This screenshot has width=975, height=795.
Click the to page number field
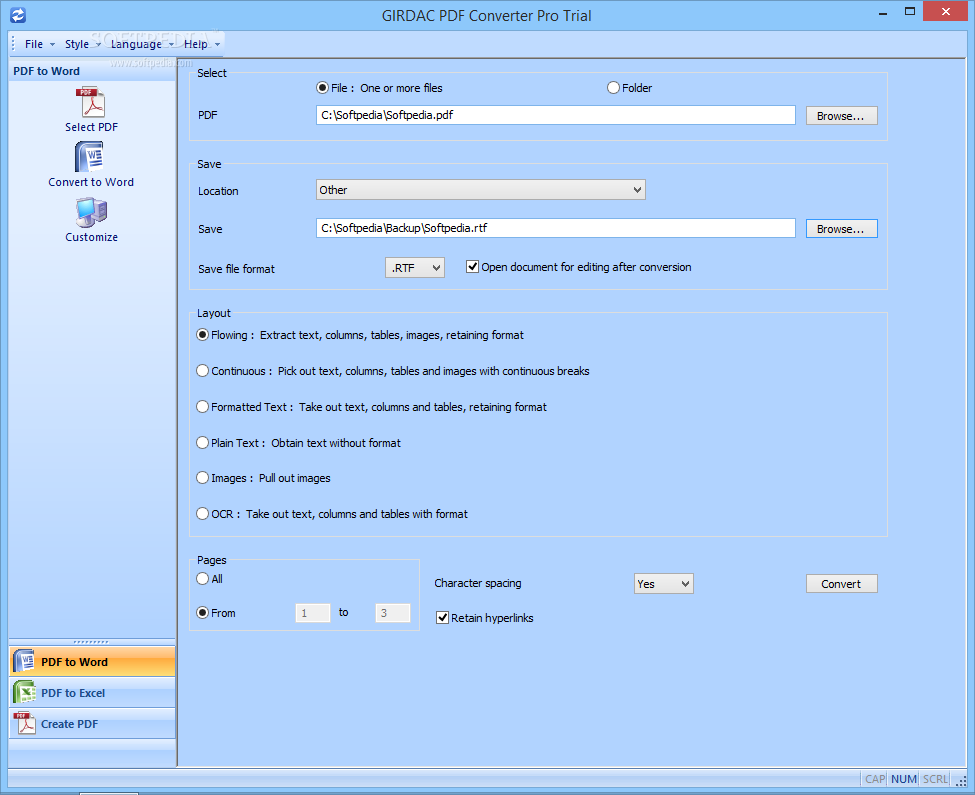[392, 613]
